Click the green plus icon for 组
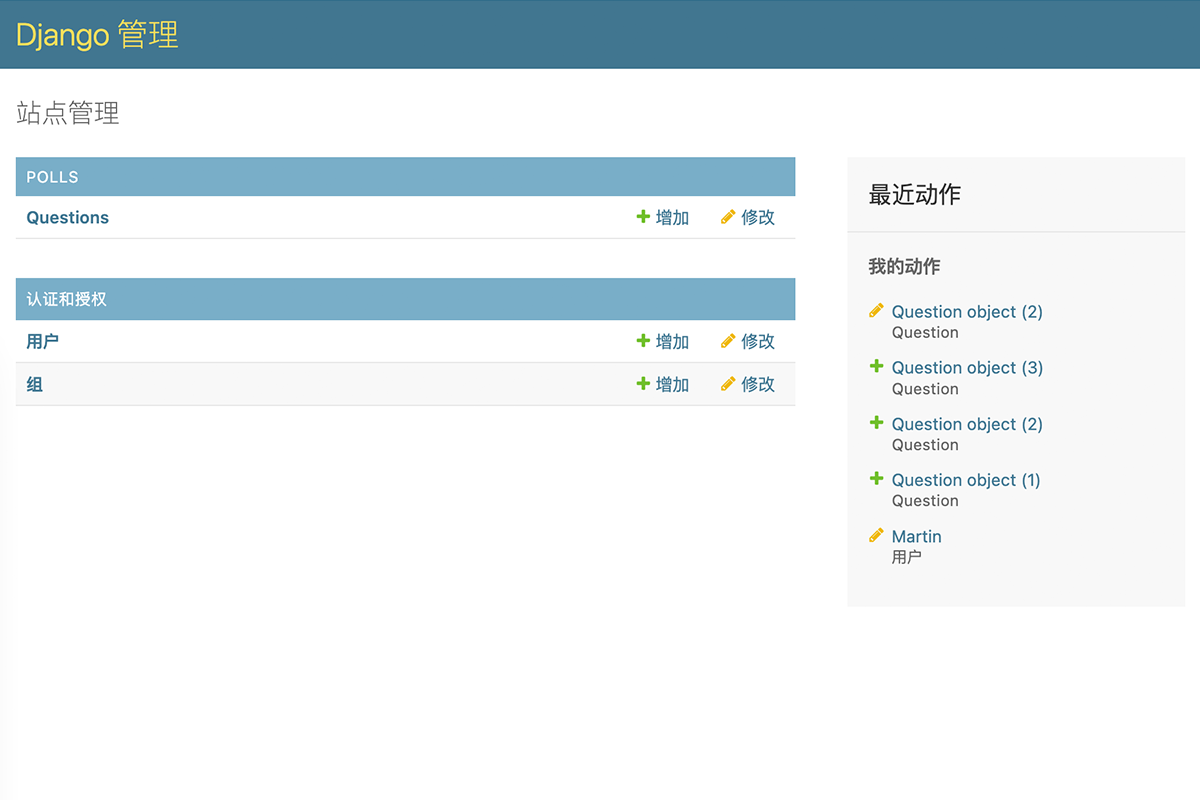Screen dimensions: 1200x800 pos(643,384)
